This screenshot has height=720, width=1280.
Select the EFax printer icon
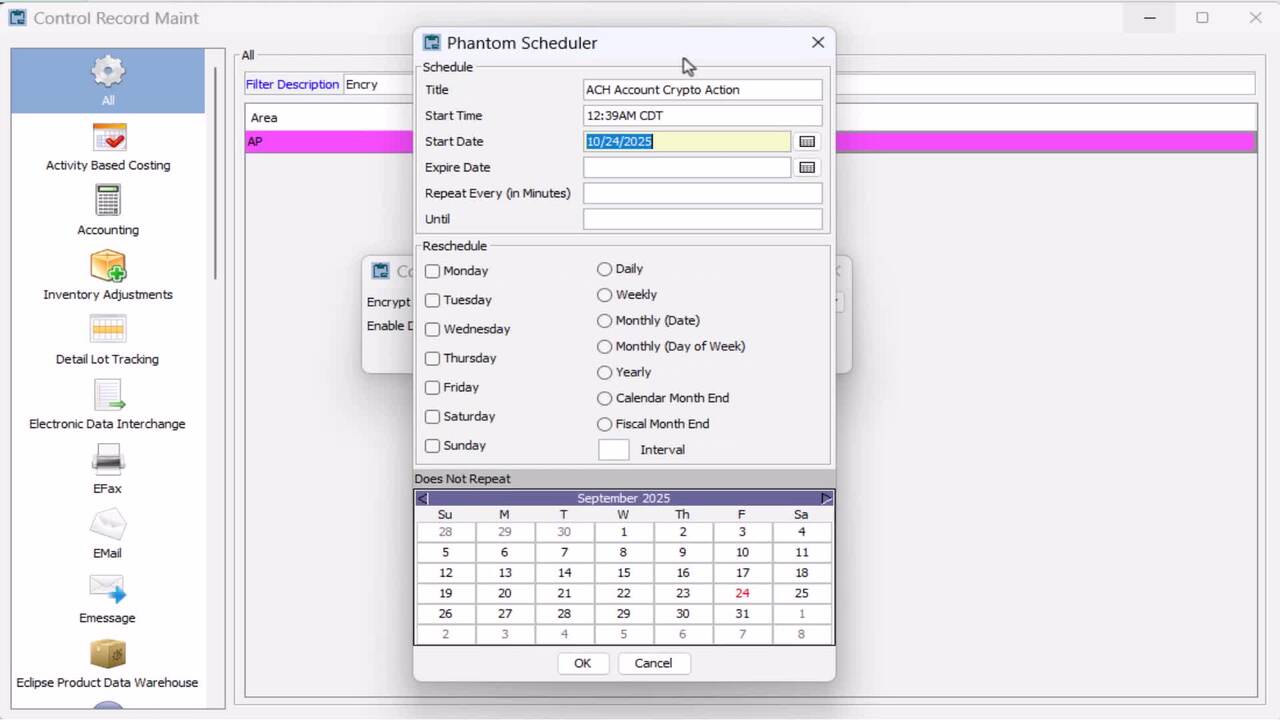click(108, 461)
